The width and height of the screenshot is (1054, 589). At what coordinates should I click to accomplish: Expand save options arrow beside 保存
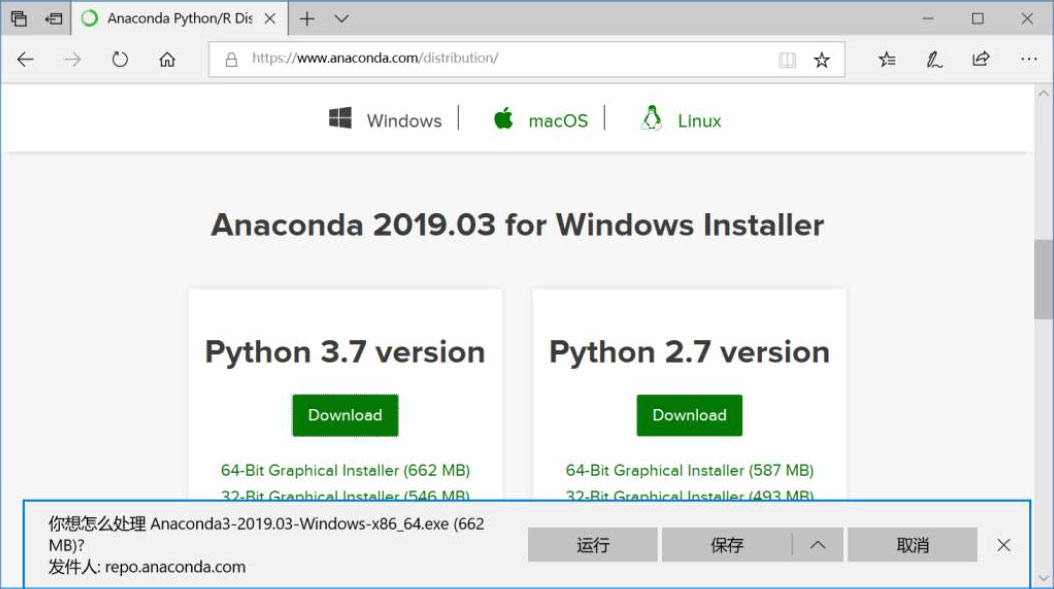coord(817,545)
